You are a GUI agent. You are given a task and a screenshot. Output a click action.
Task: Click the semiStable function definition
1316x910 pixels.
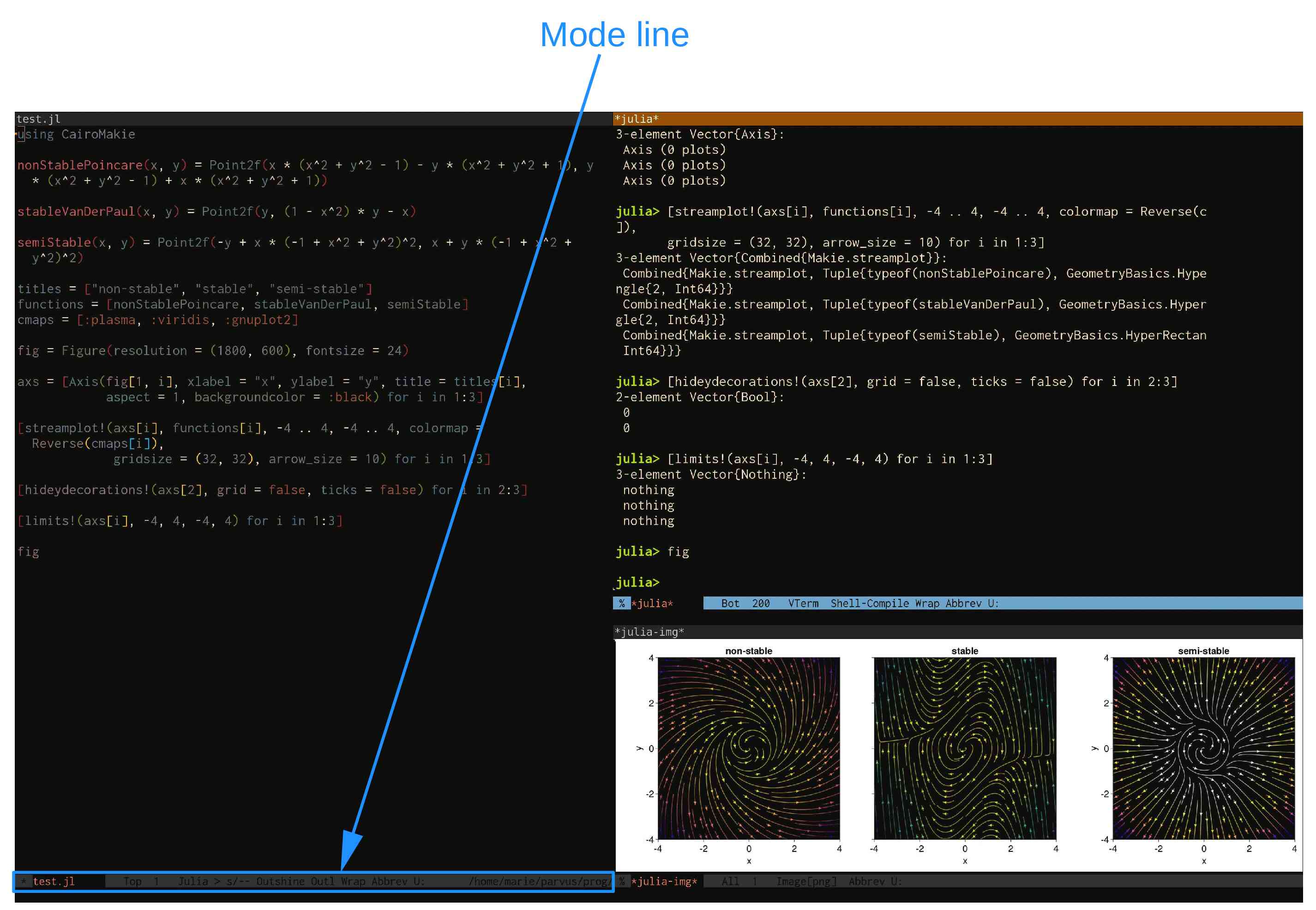click(294, 250)
